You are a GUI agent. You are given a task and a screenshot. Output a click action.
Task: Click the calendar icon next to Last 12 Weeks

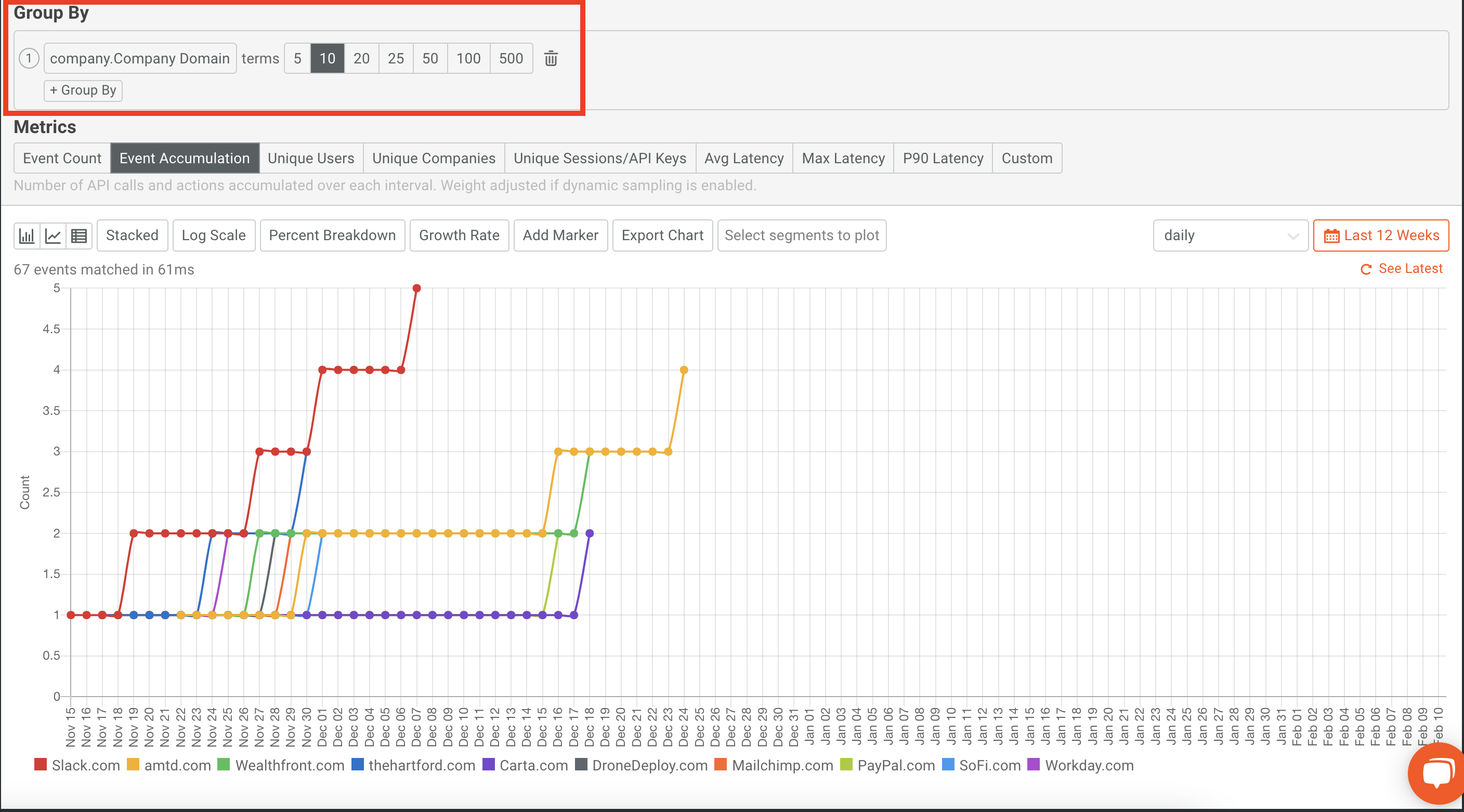[1332, 235]
